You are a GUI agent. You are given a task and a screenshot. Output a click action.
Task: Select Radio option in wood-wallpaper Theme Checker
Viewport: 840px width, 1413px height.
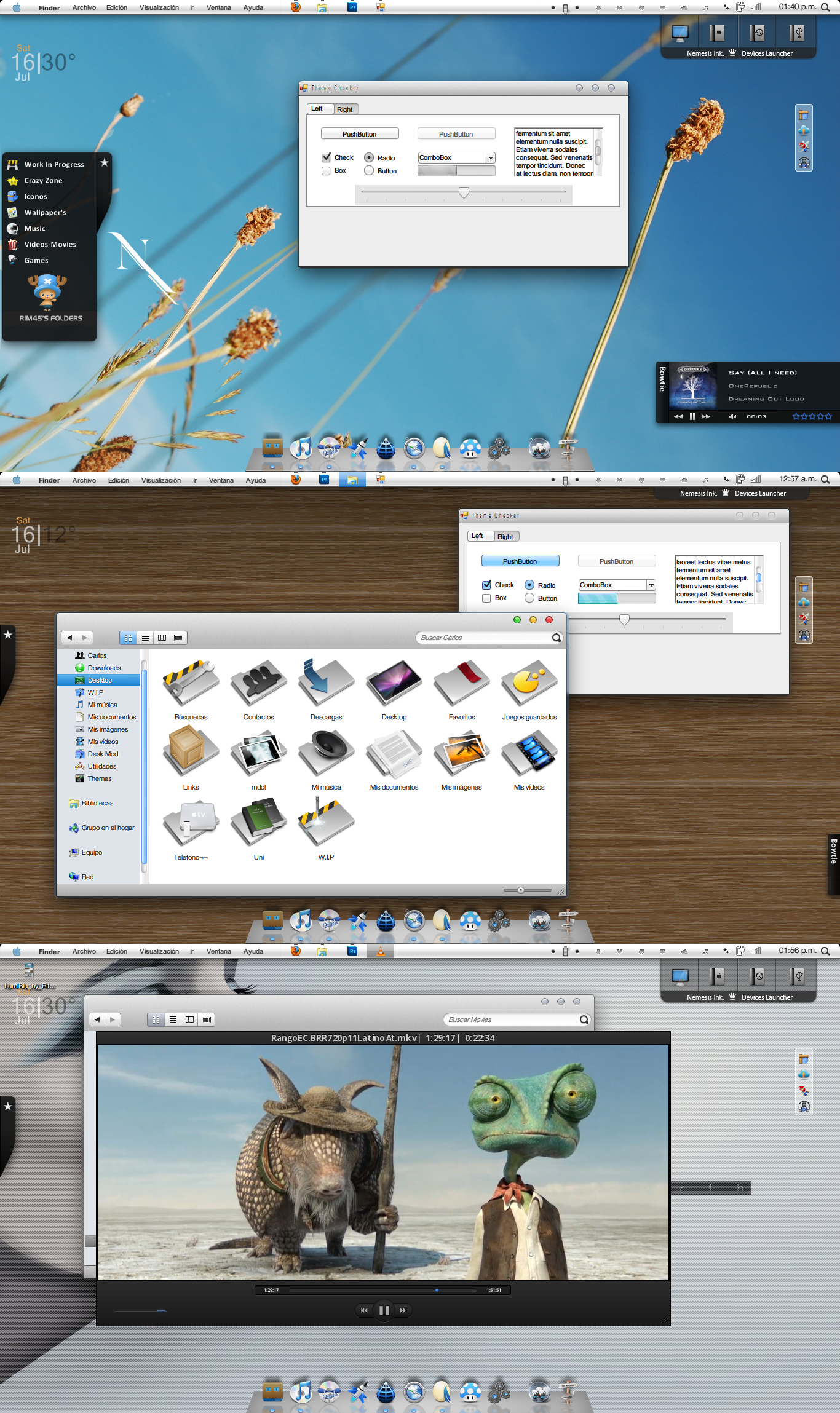pos(529,585)
